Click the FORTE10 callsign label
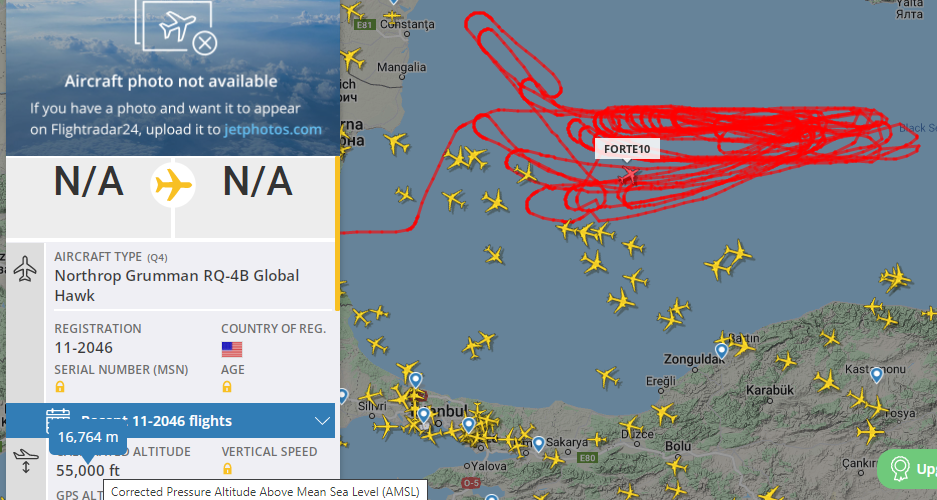 pyautogui.click(x=627, y=149)
